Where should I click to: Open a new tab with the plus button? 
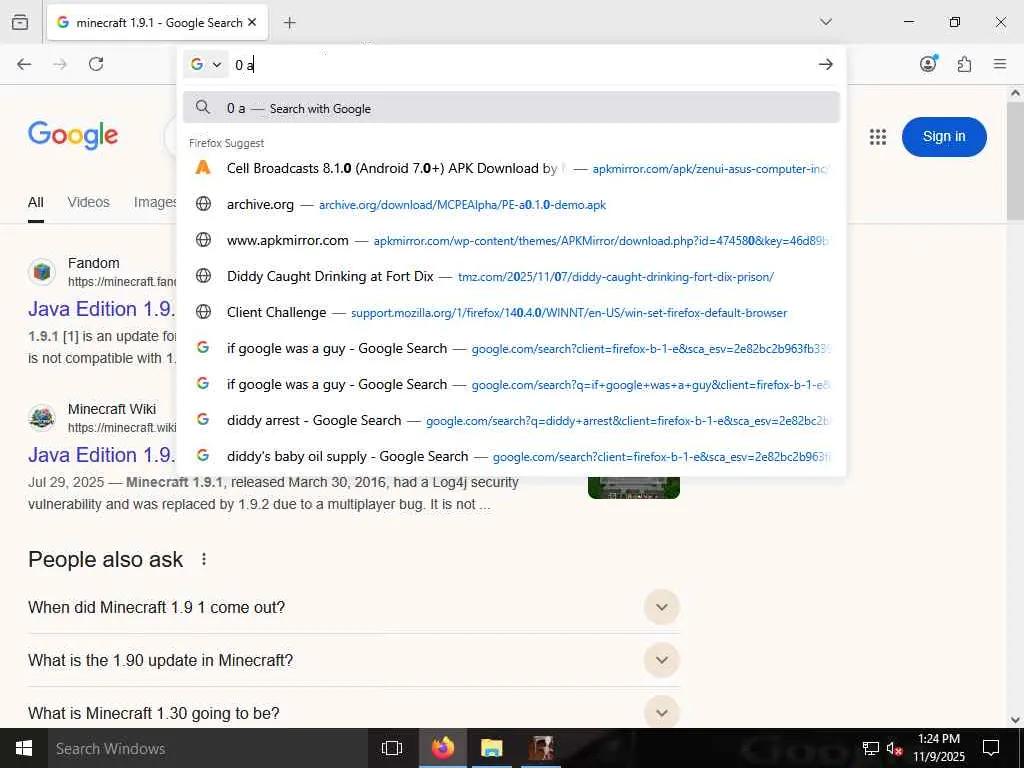289,23
